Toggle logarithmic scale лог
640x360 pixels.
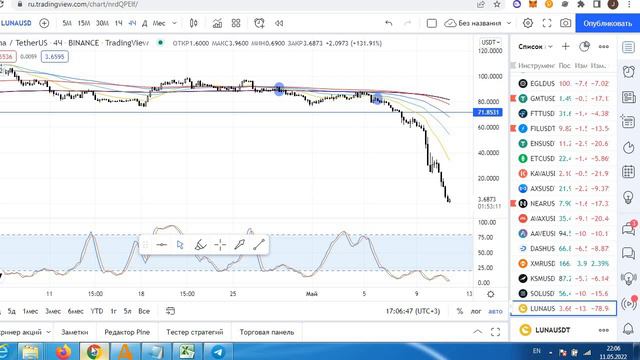pyautogui.click(x=476, y=311)
